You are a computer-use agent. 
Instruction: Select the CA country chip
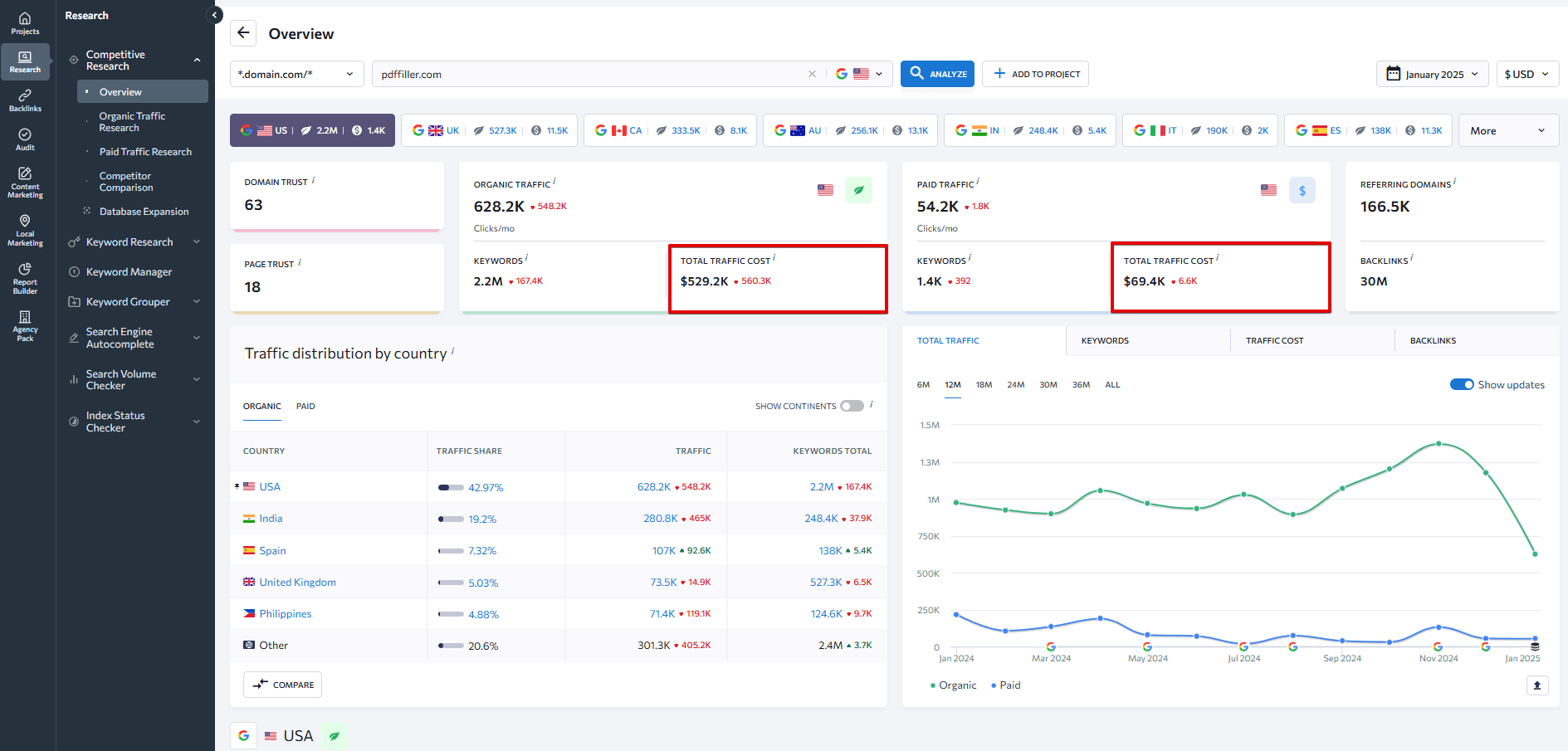pyautogui.click(x=670, y=130)
